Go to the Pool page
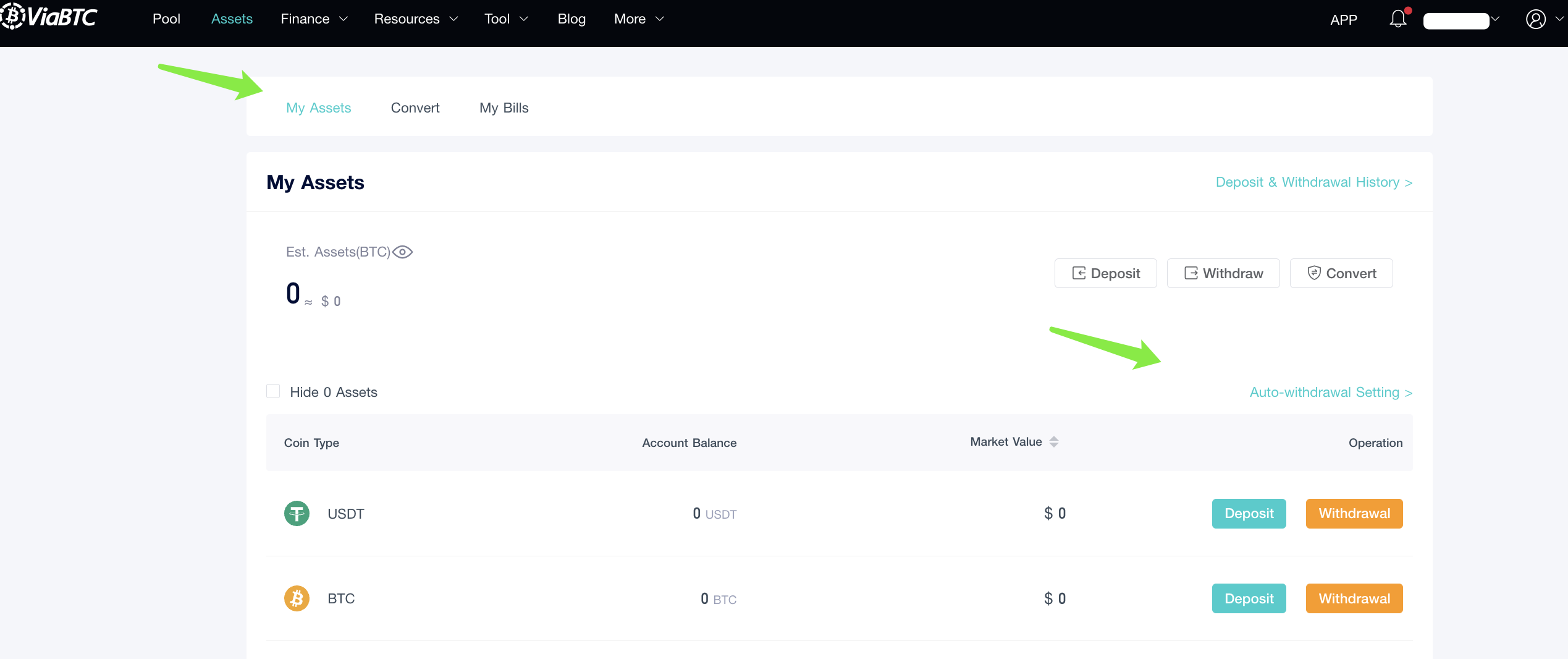This screenshot has width=1568, height=659. tap(167, 19)
